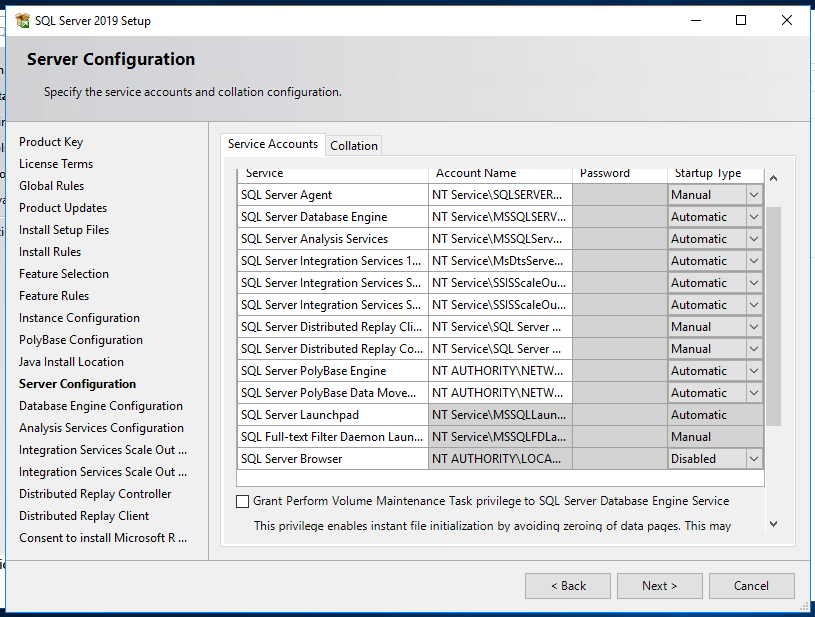The image size is (815, 617).
Task: Click Password field for SQL Server Database Engine
Action: click(x=619, y=217)
